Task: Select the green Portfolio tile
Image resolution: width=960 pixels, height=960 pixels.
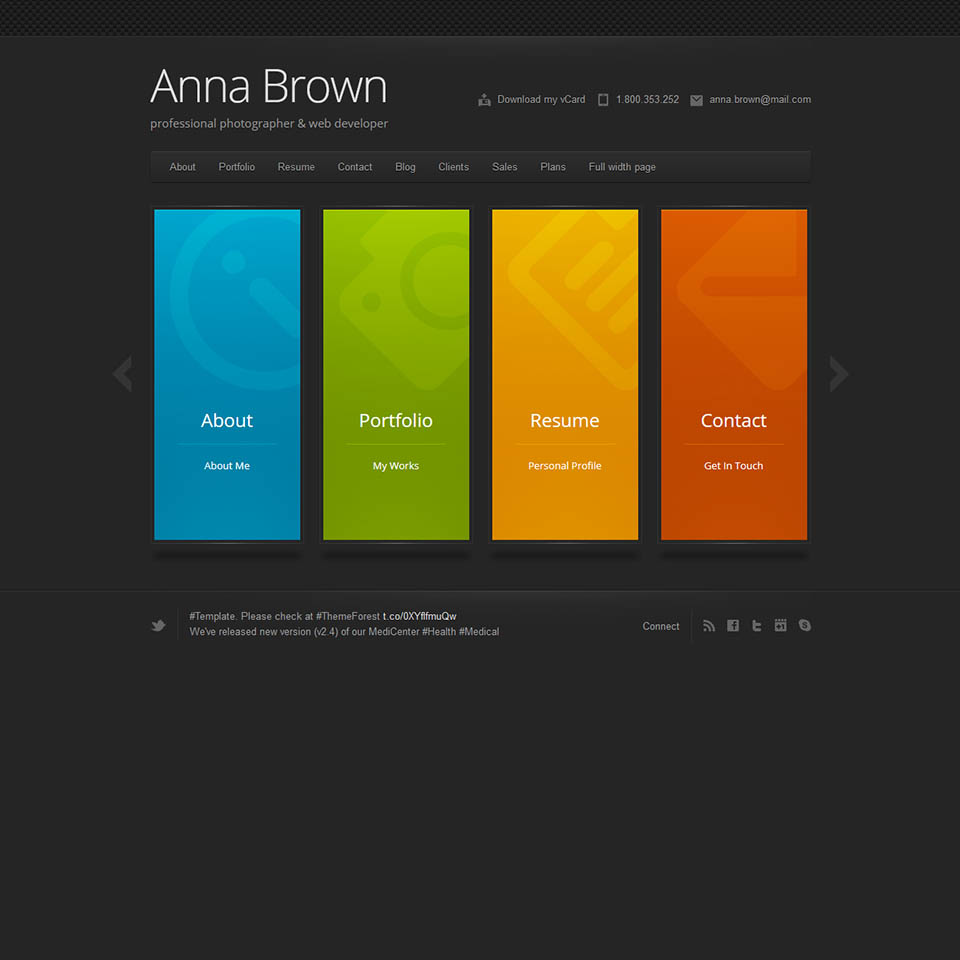Action: click(396, 375)
